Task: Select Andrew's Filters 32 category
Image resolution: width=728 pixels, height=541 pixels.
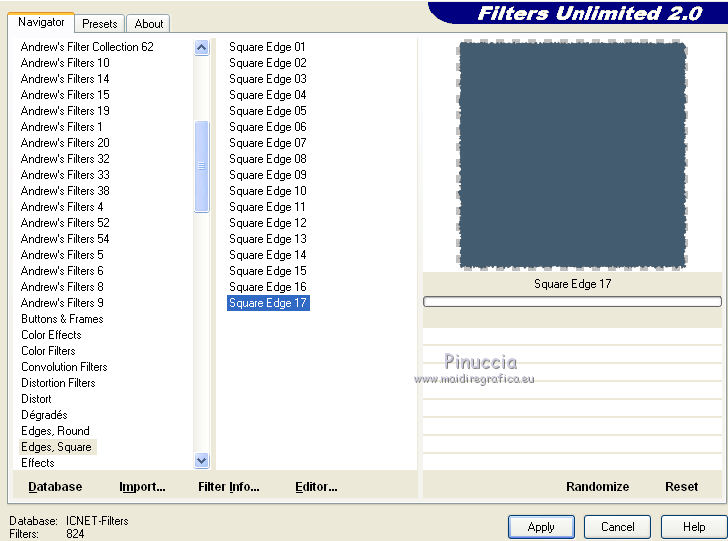Action: [65, 159]
